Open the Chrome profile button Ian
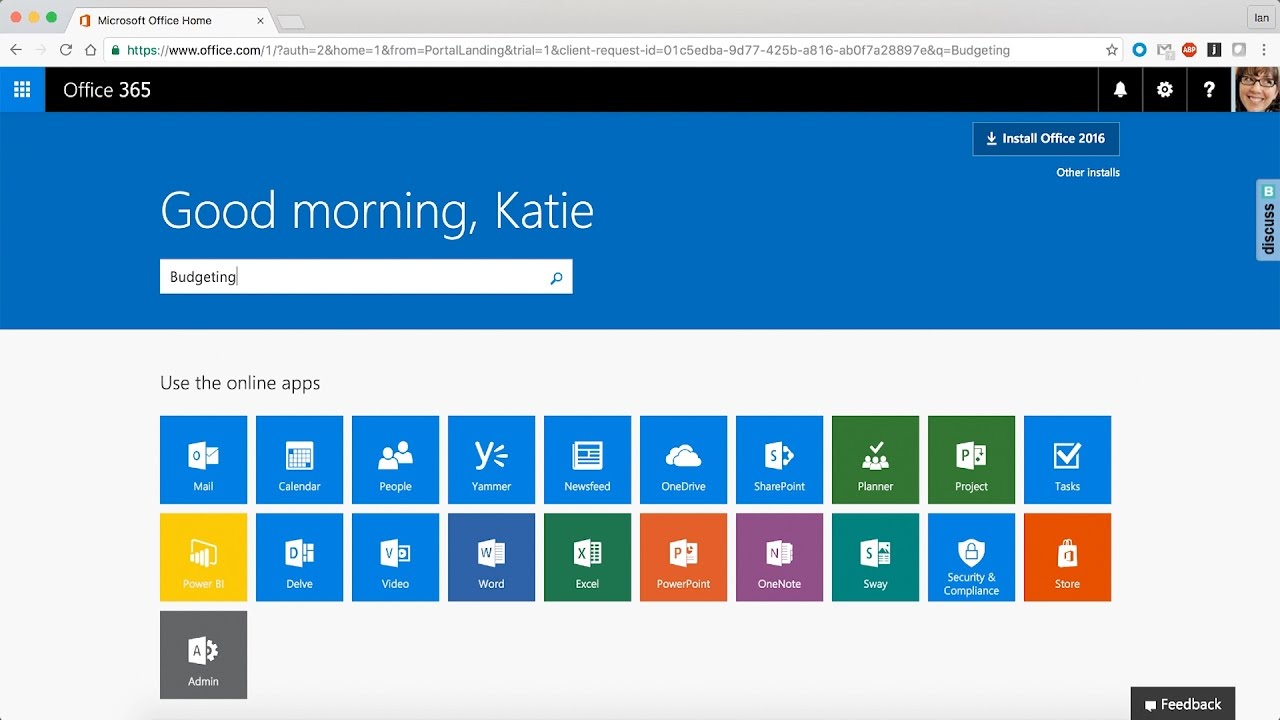 point(1261,18)
